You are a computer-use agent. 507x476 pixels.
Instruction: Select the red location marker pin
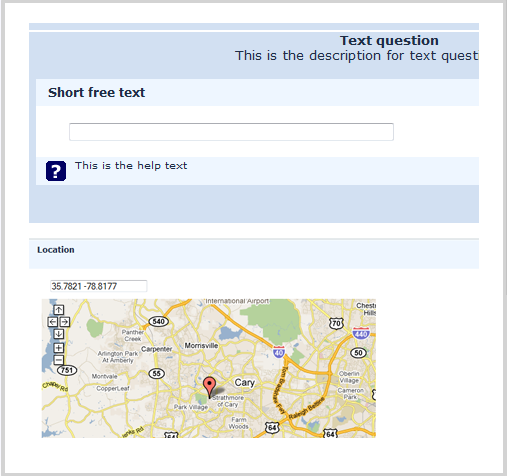click(209, 388)
